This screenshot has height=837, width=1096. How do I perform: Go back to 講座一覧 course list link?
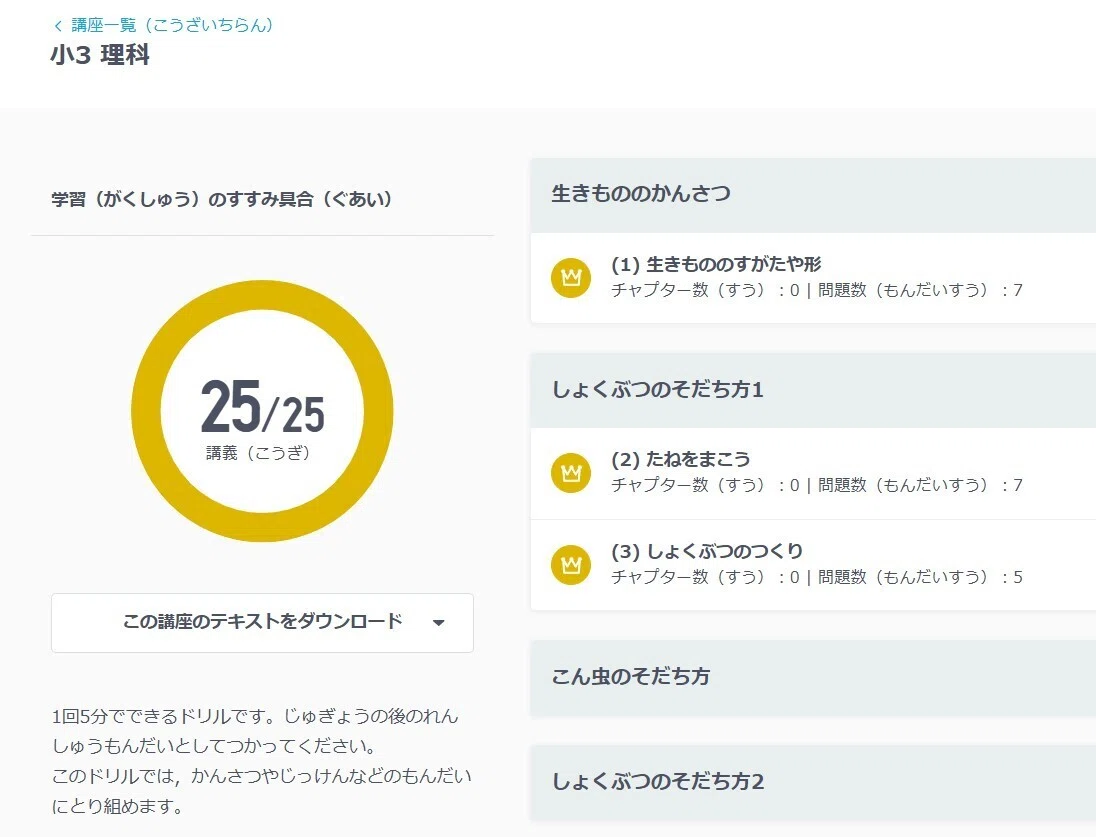(164, 25)
